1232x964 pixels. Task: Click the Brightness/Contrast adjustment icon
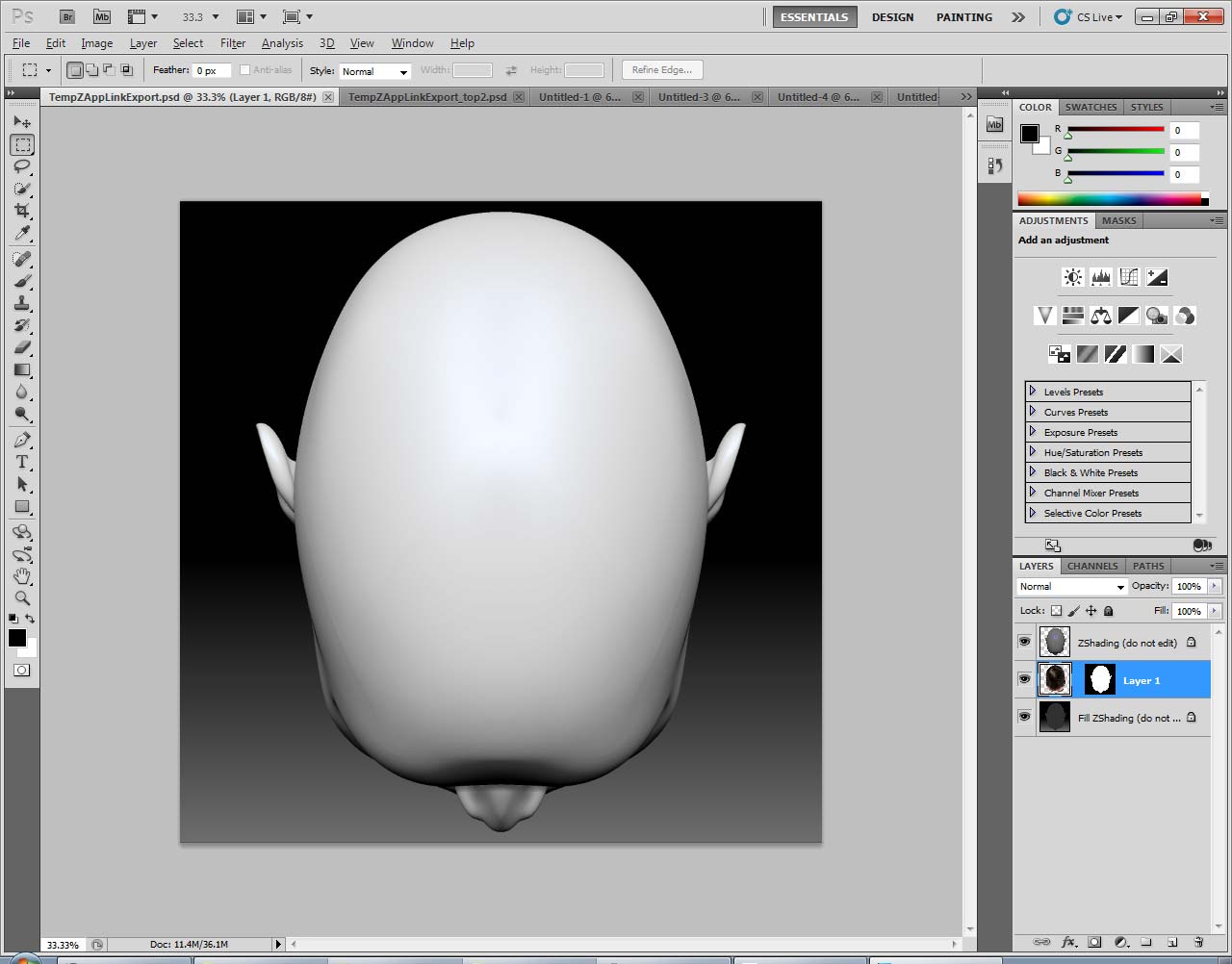point(1072,278)
